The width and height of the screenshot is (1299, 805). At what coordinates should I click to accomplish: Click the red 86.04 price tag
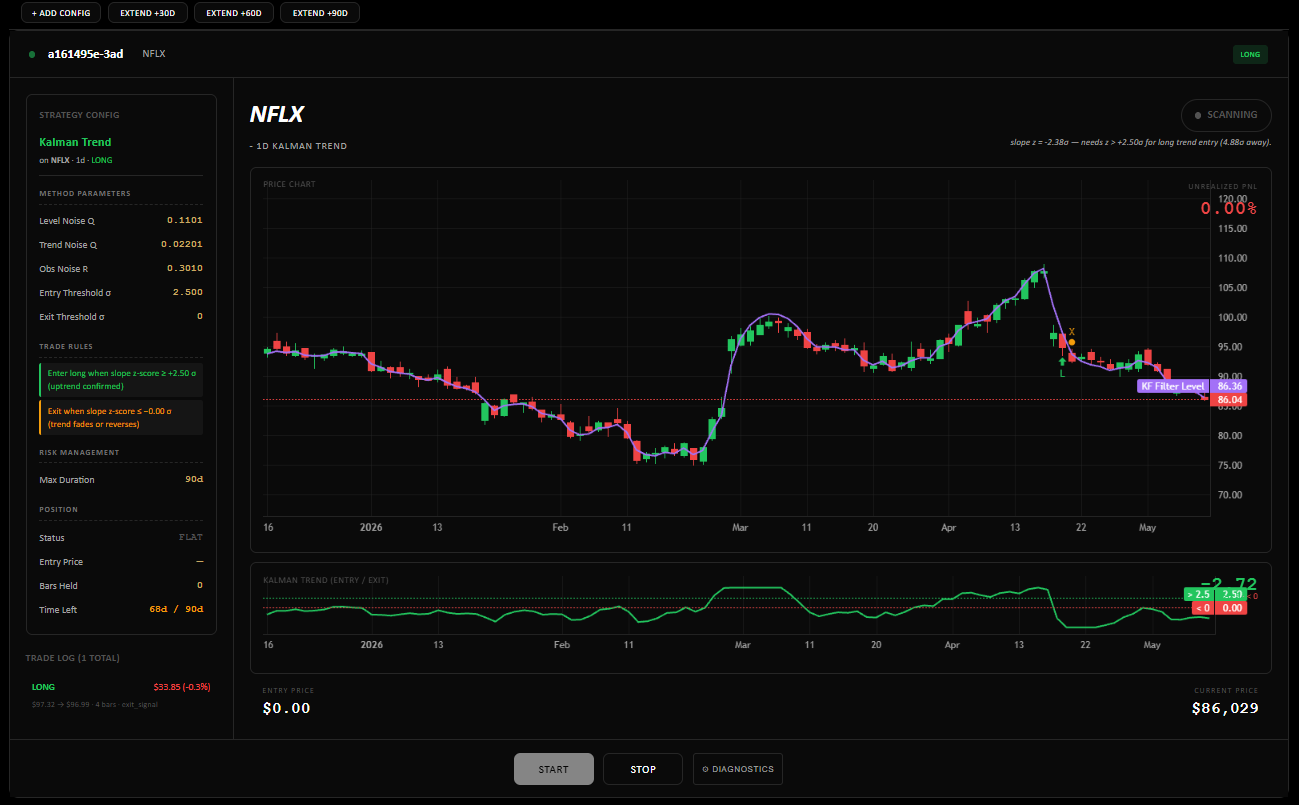pos(1230,400)
